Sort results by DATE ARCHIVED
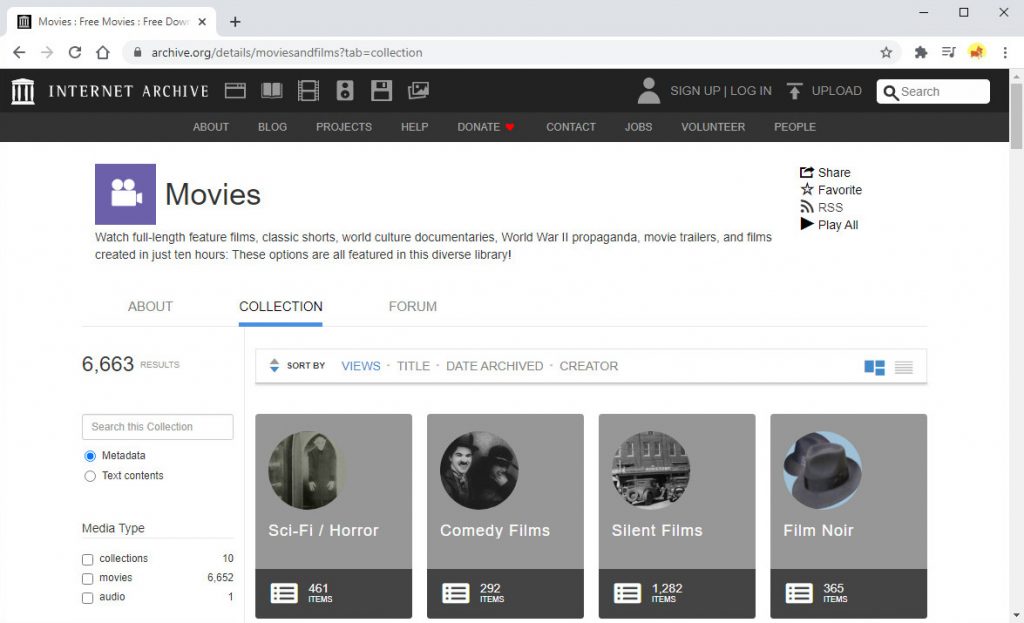Viewport: 1024px width, 623px height. point(494,366)
